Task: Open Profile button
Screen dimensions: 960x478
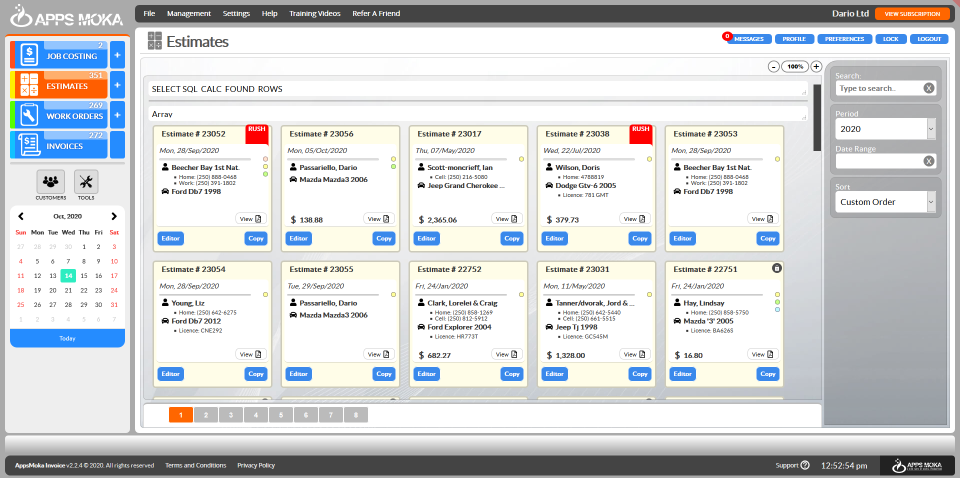Action: (x=794, y=39)
